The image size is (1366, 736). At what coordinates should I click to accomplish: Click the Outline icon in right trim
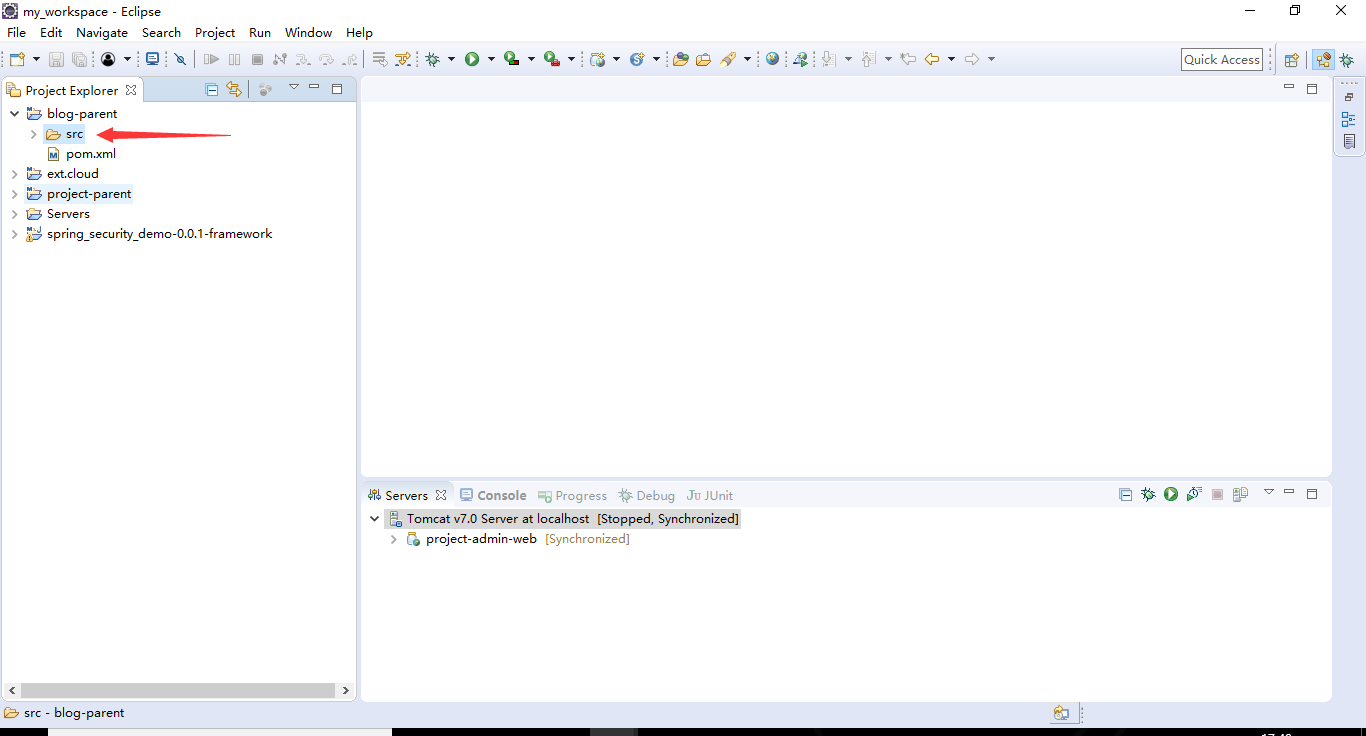point(1349,119)
